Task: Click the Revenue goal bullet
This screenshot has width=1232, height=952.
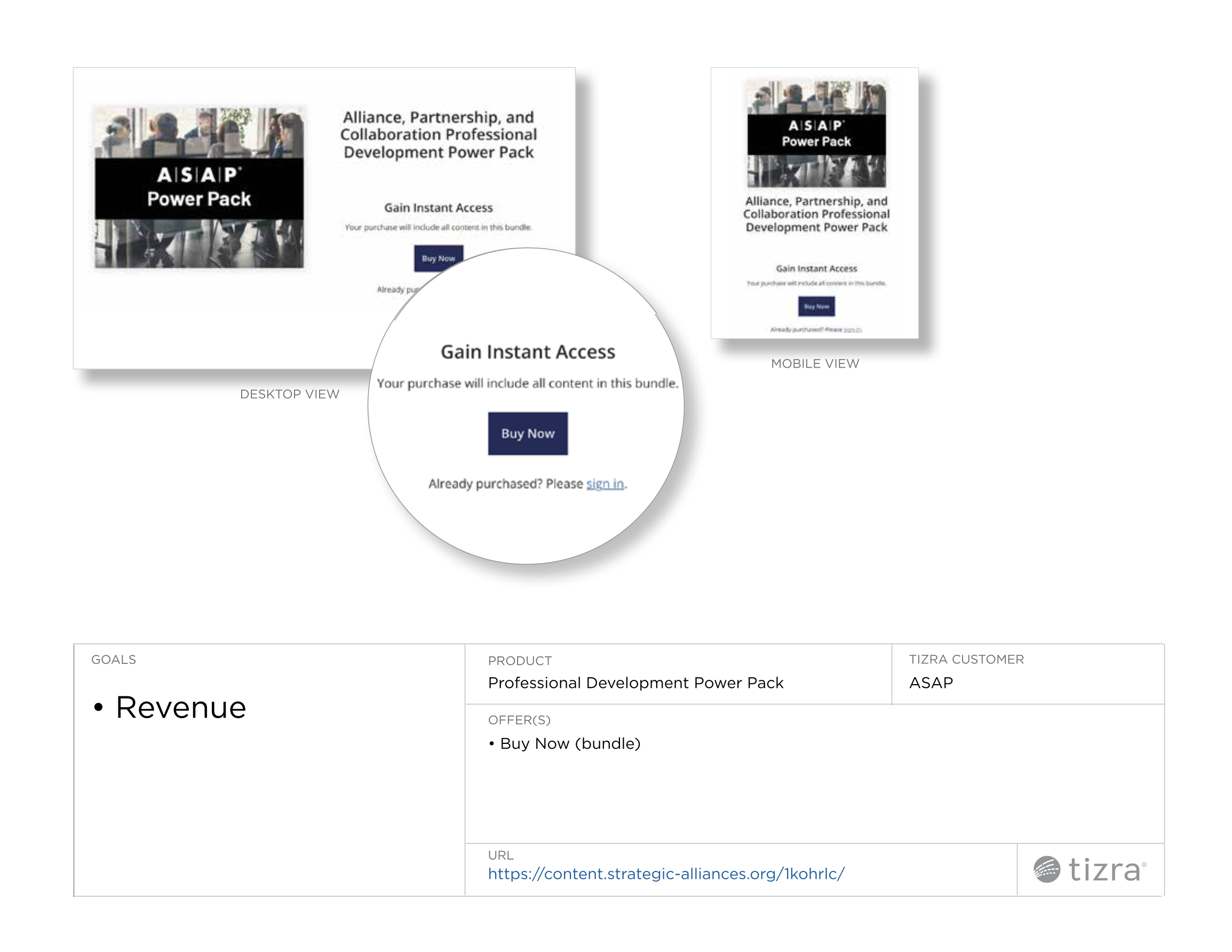Action: [180, 707]
